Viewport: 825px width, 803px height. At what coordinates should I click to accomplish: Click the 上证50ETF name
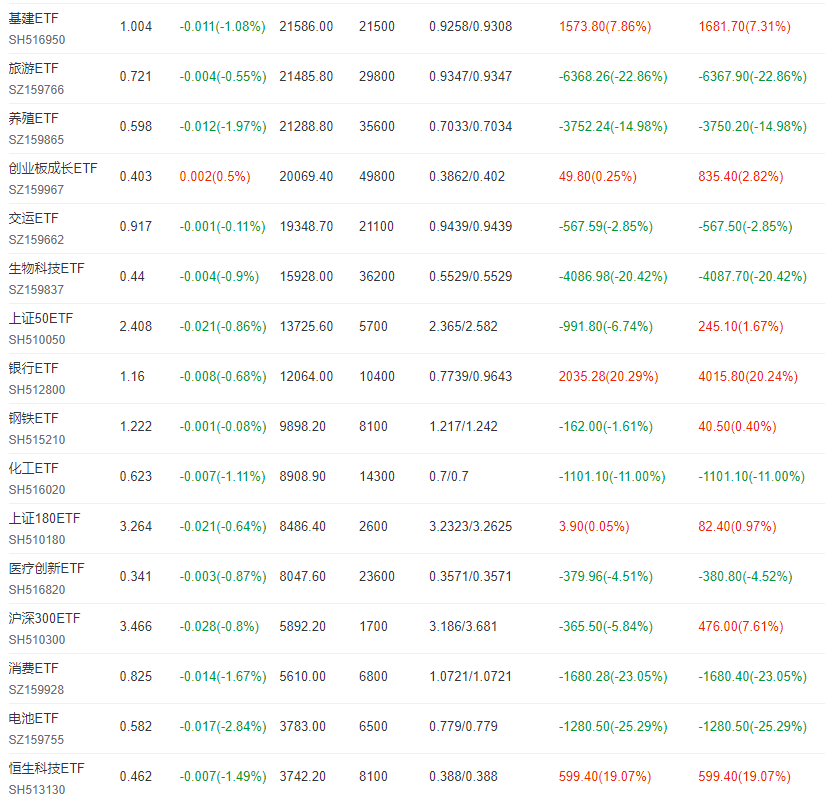pyautogui.click(x=41, y=318)
